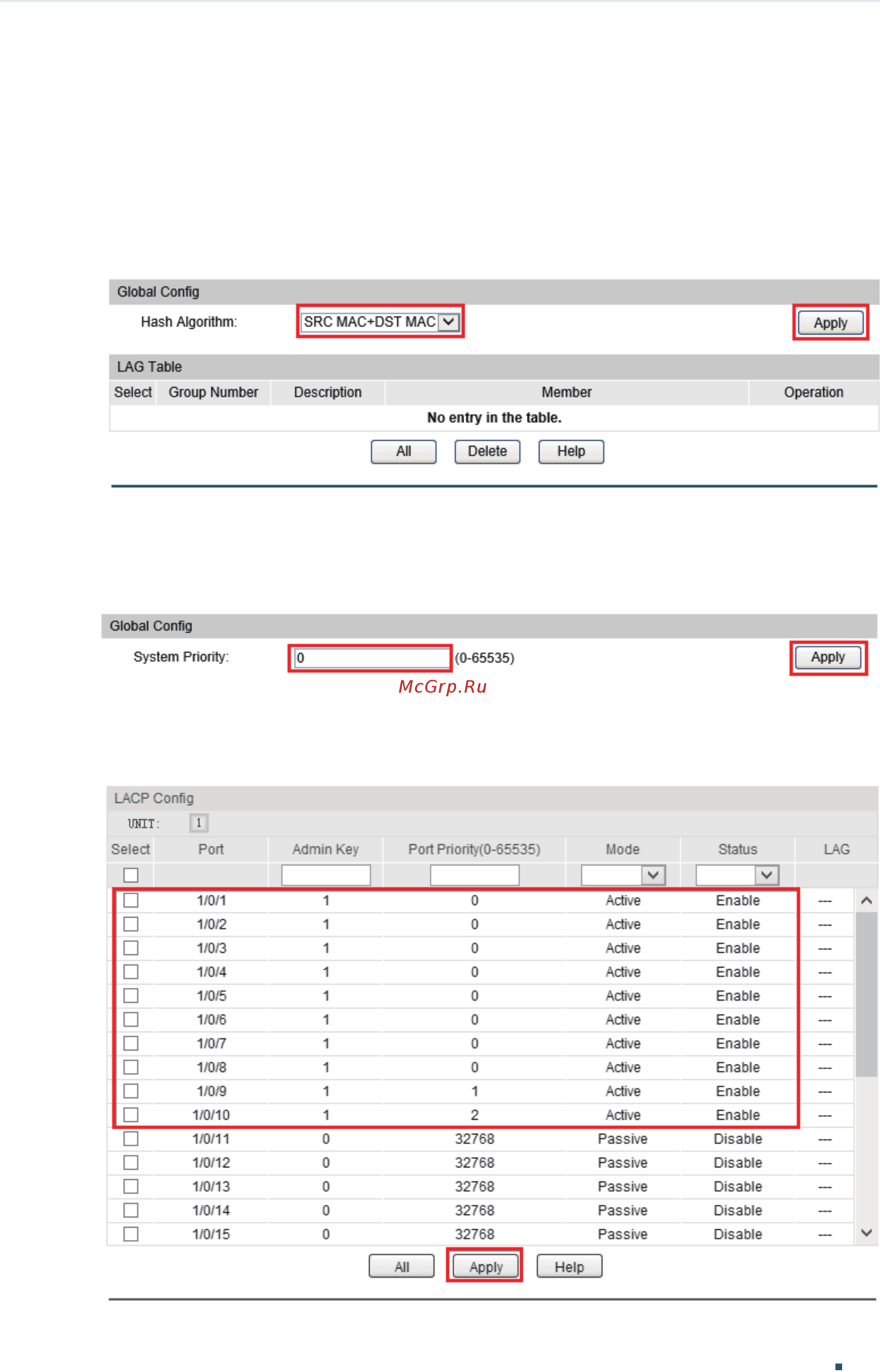Click the Member column header in LAG Table
This screenshot has width=880, height=1372.
pyautogui.click(x=566, y=392)
